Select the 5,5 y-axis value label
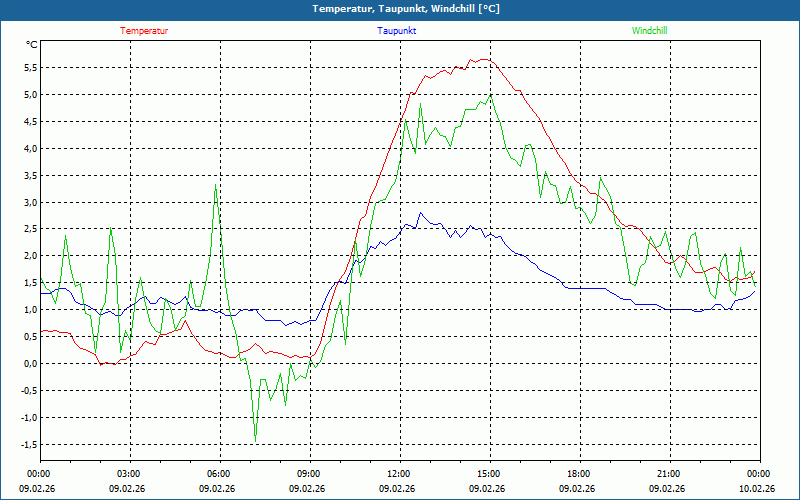Viewport: 800px width, 500px height. 30,68
